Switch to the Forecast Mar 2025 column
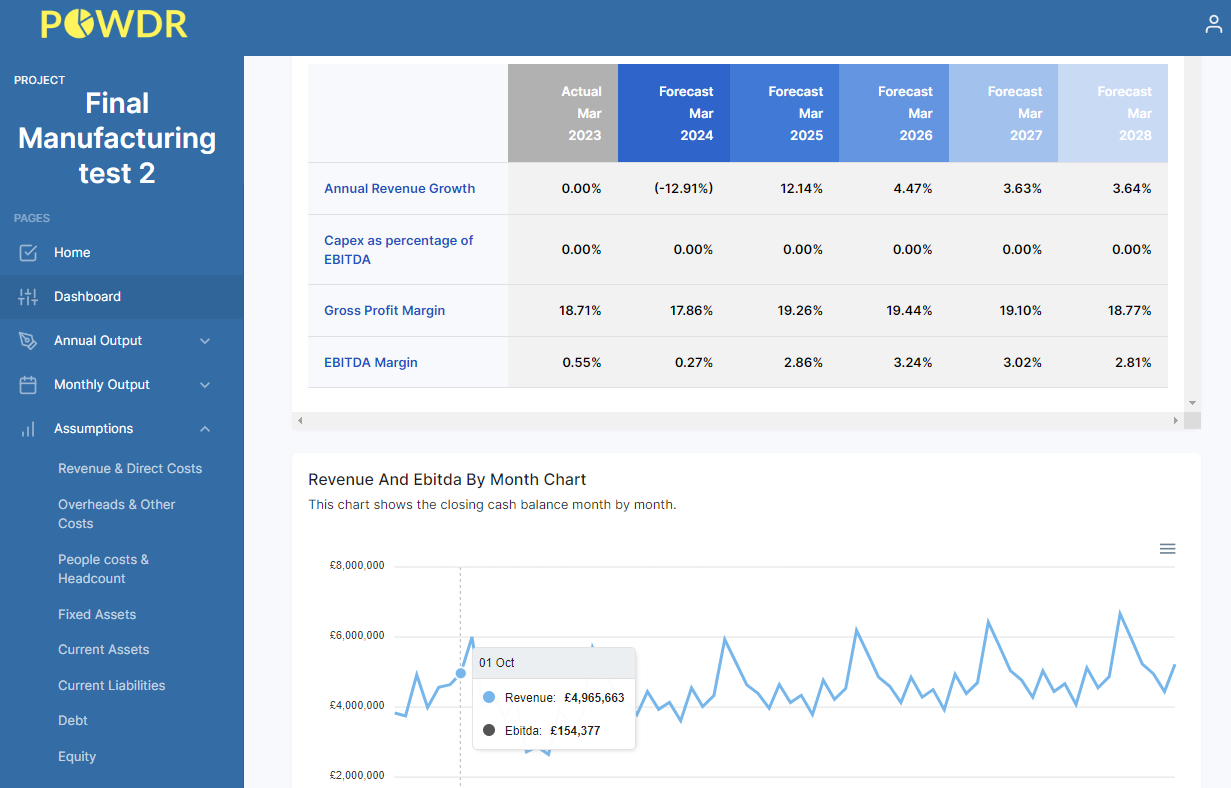1231x788 pixels. (x=784, y=113)
